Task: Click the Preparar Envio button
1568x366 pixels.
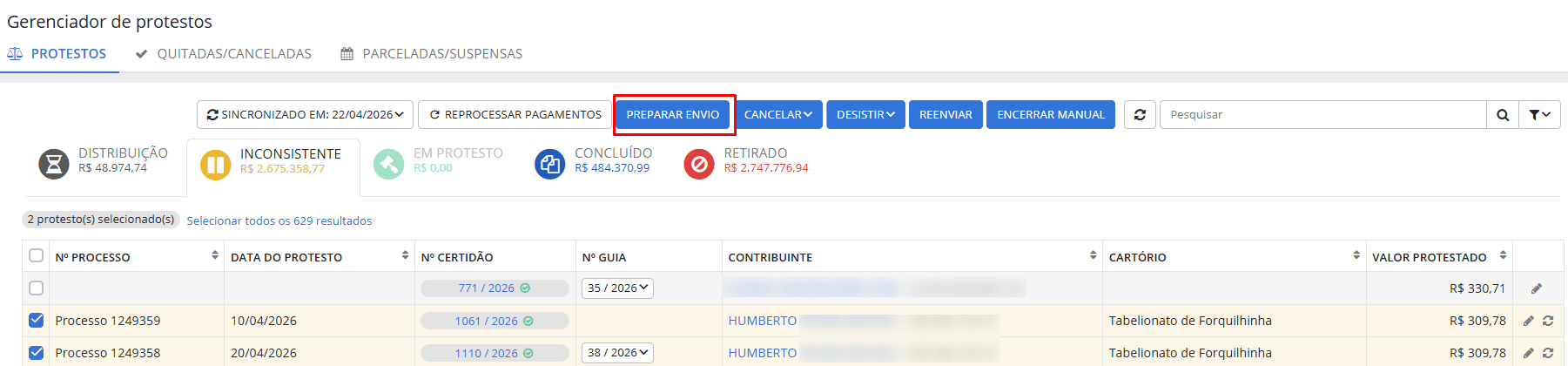Action: [673, 115]
